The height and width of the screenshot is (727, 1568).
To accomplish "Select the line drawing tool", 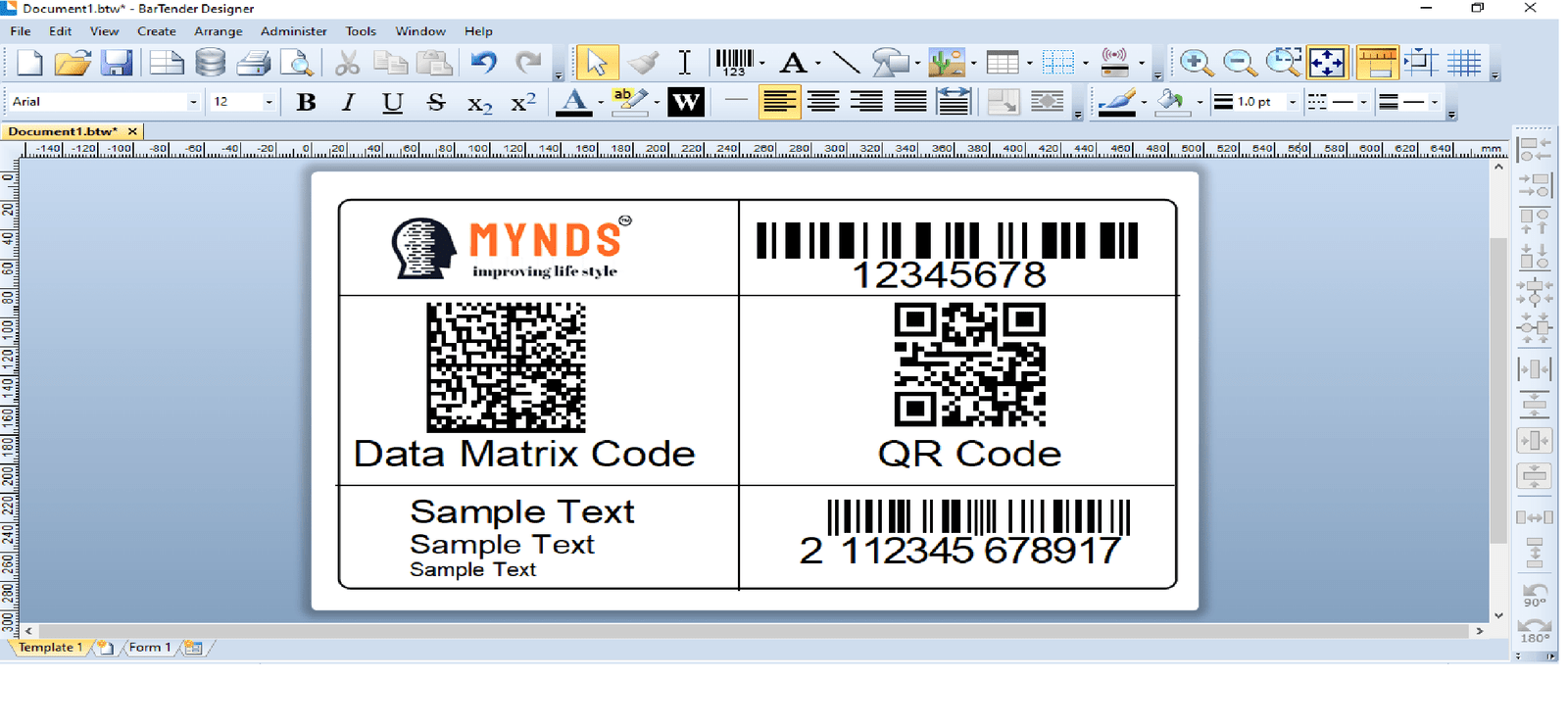I will (x=846, y=63).
